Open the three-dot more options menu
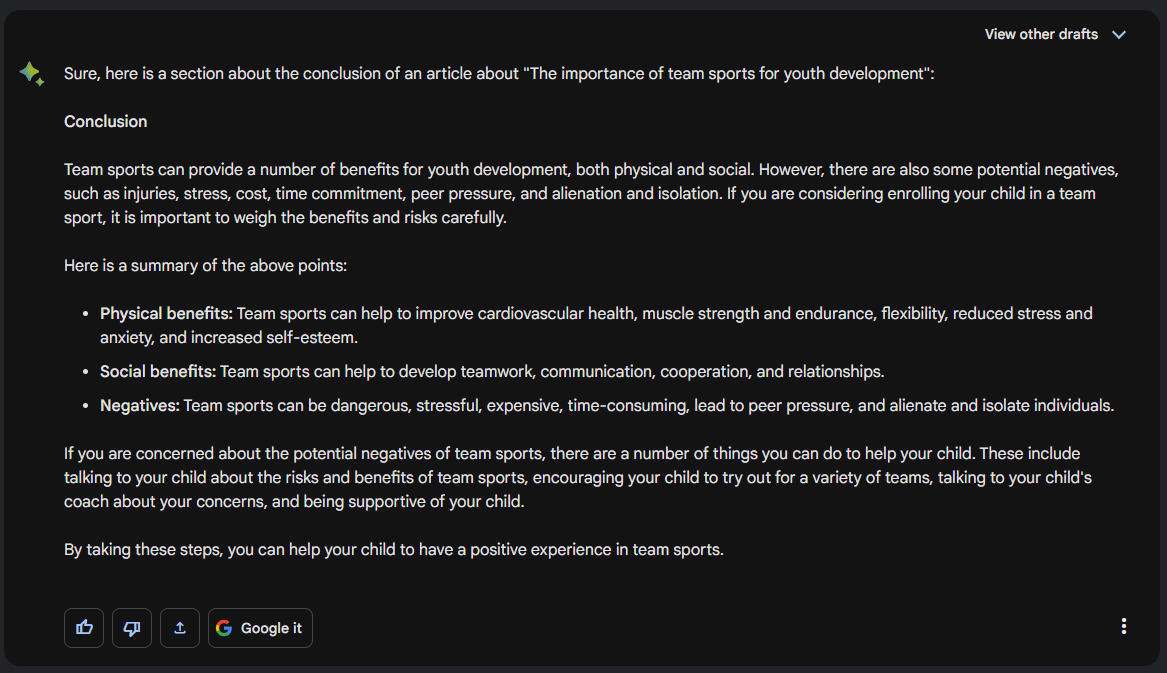The height and width of the screenshot is (673, 1167). 1124,626
